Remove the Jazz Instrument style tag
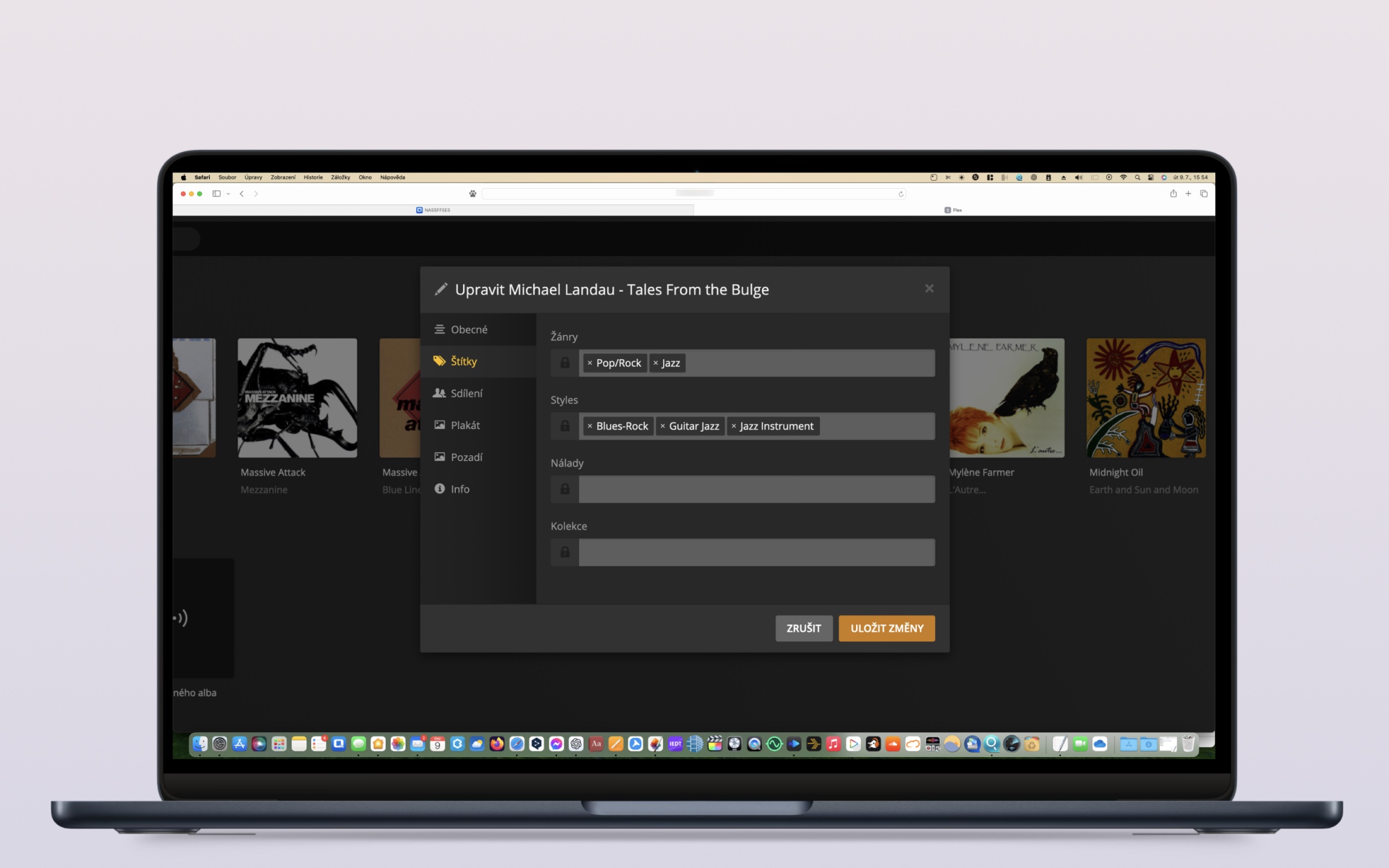Screen dimensions: 1389x868 (x=733, y=426)
